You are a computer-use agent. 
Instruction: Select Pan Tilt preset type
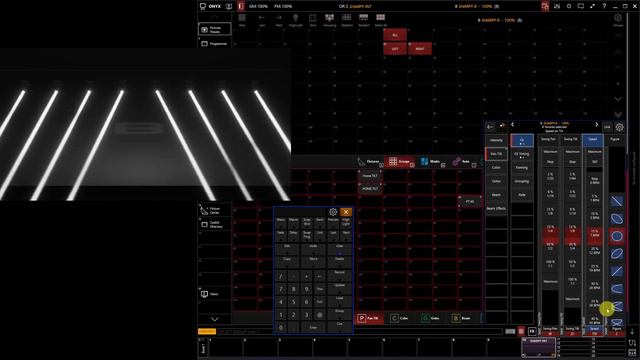tap(370, 318)
